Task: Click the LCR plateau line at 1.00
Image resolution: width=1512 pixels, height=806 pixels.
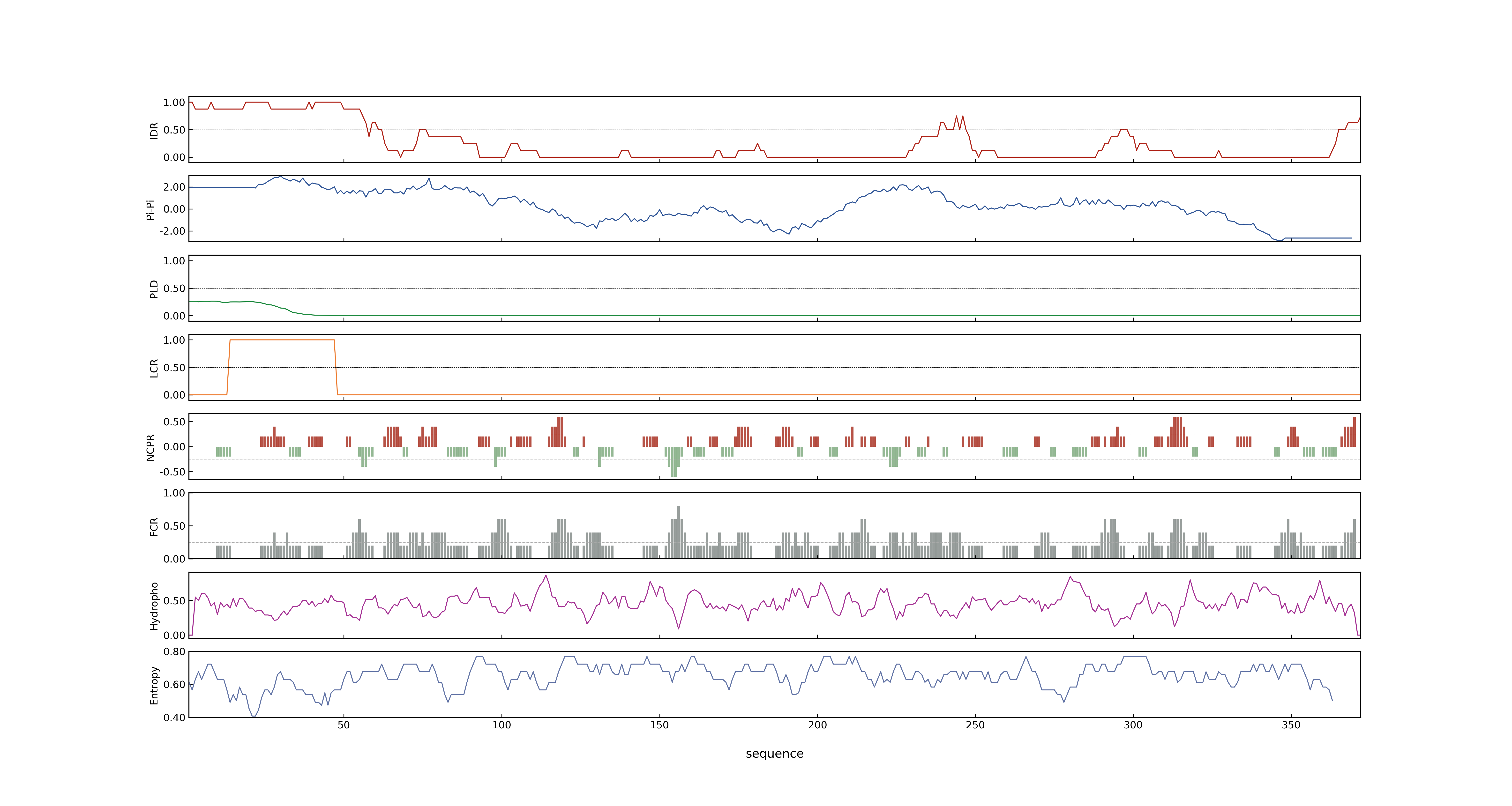Action: click(x=282, y=340)
